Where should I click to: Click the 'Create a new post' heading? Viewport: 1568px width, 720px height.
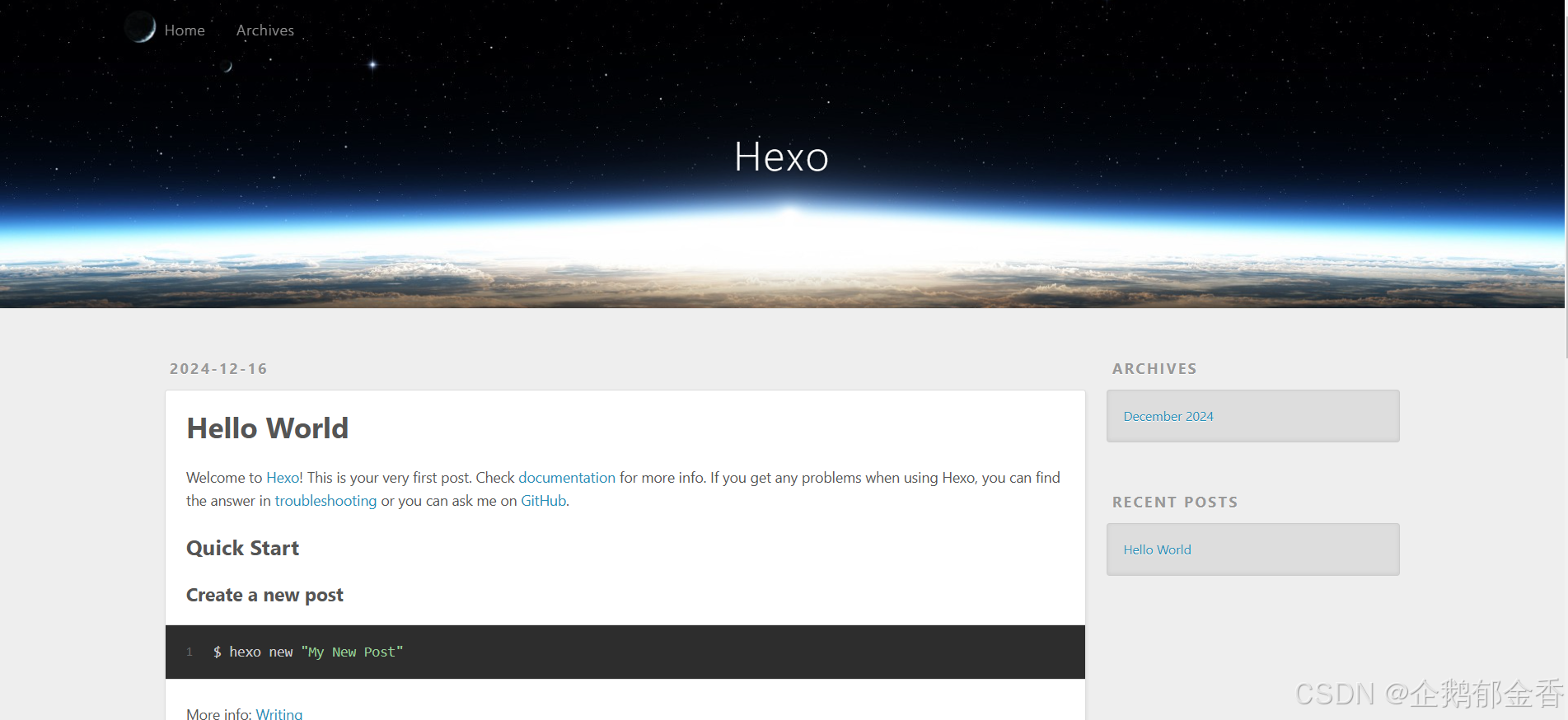264,595
